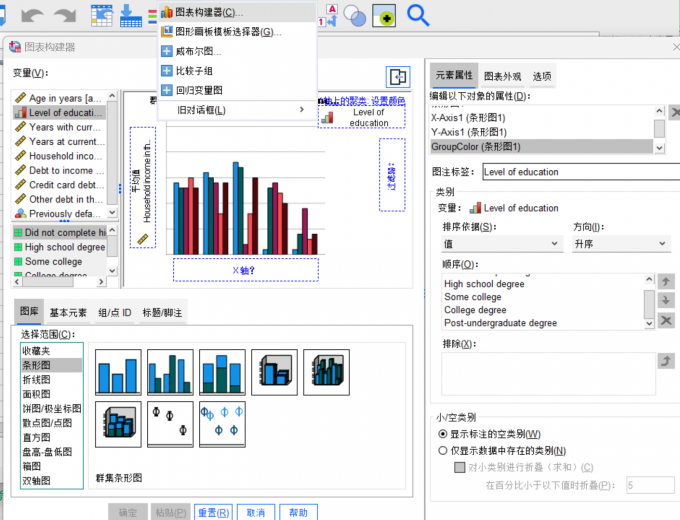
Task: Select clustered 3-D bar chart thumbnail
Action: pos(327,372)
